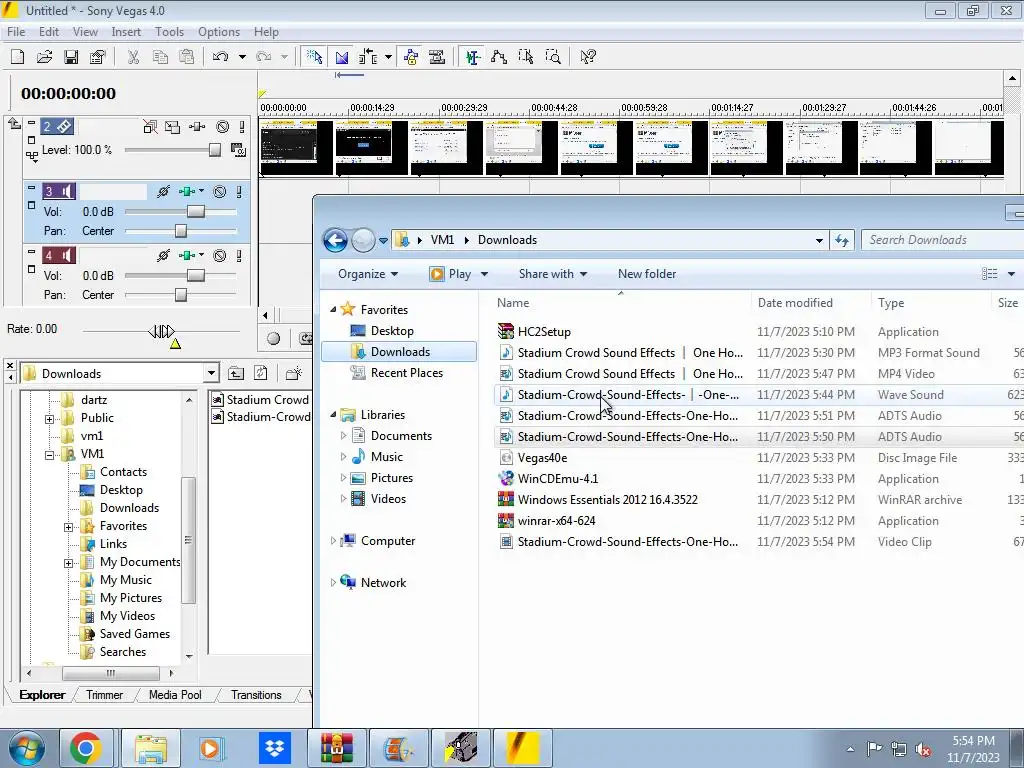Switch to the Trimmer tab

click(104, 695)
